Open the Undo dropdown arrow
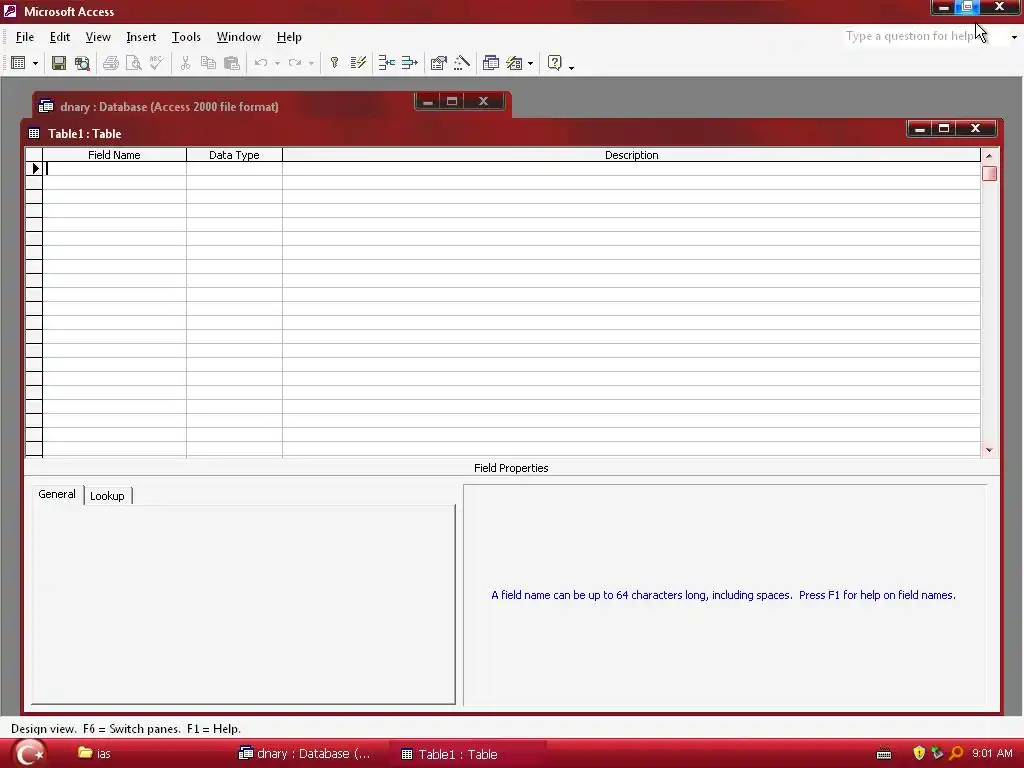Screen dimensions: 1024x768 coord(277,63)
